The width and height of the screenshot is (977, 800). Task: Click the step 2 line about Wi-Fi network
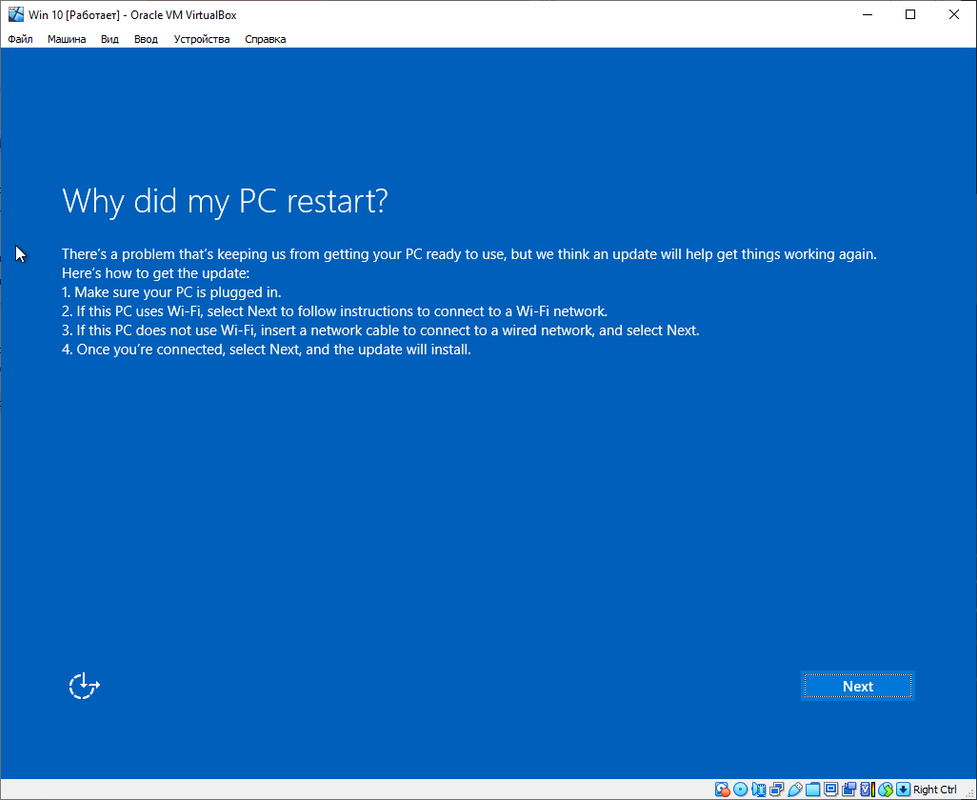335,311
